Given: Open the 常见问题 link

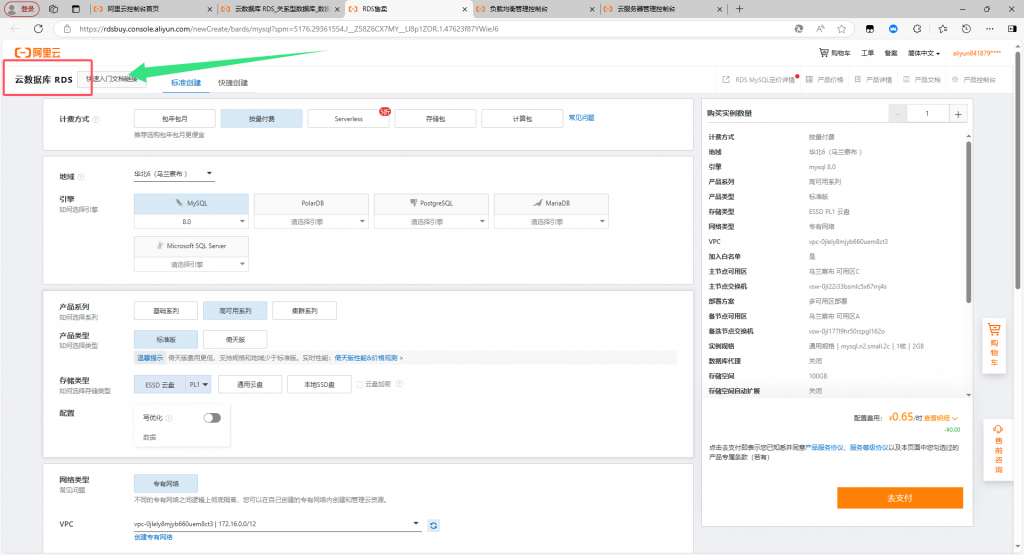Looking at the screenshot, I should (x=581, y=118).
